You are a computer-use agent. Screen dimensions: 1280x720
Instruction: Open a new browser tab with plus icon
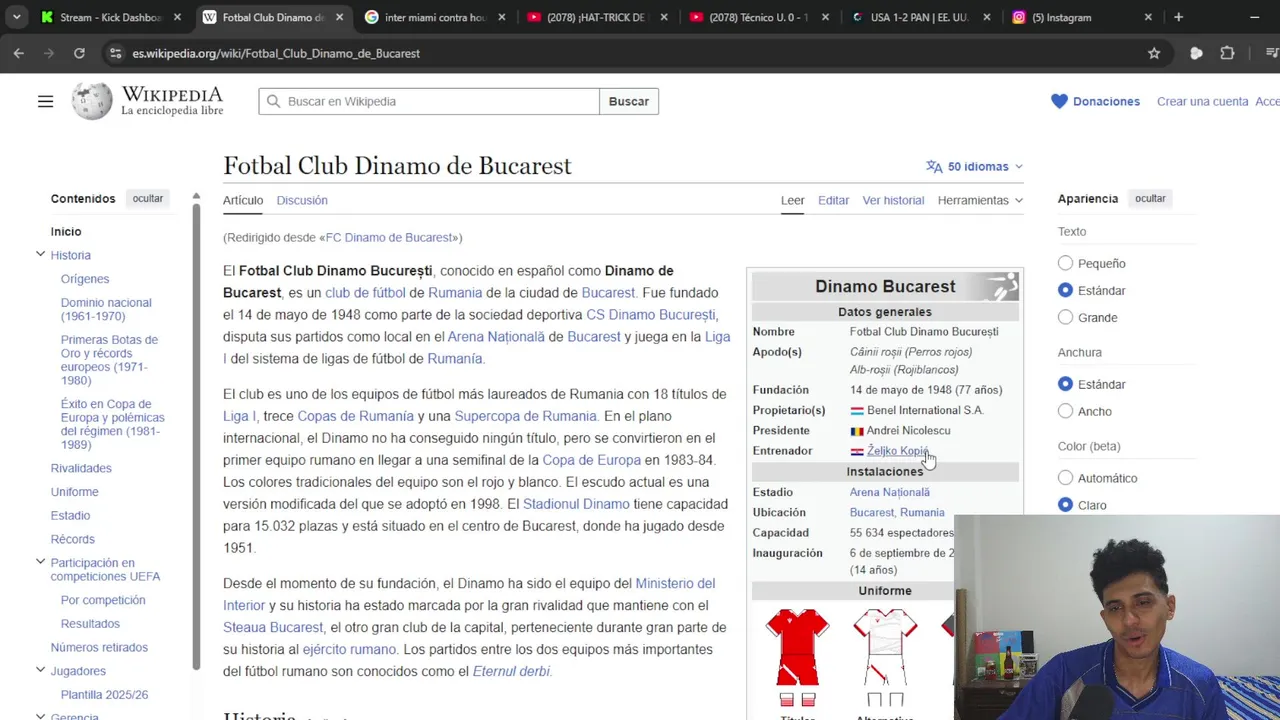[1178, 17]
